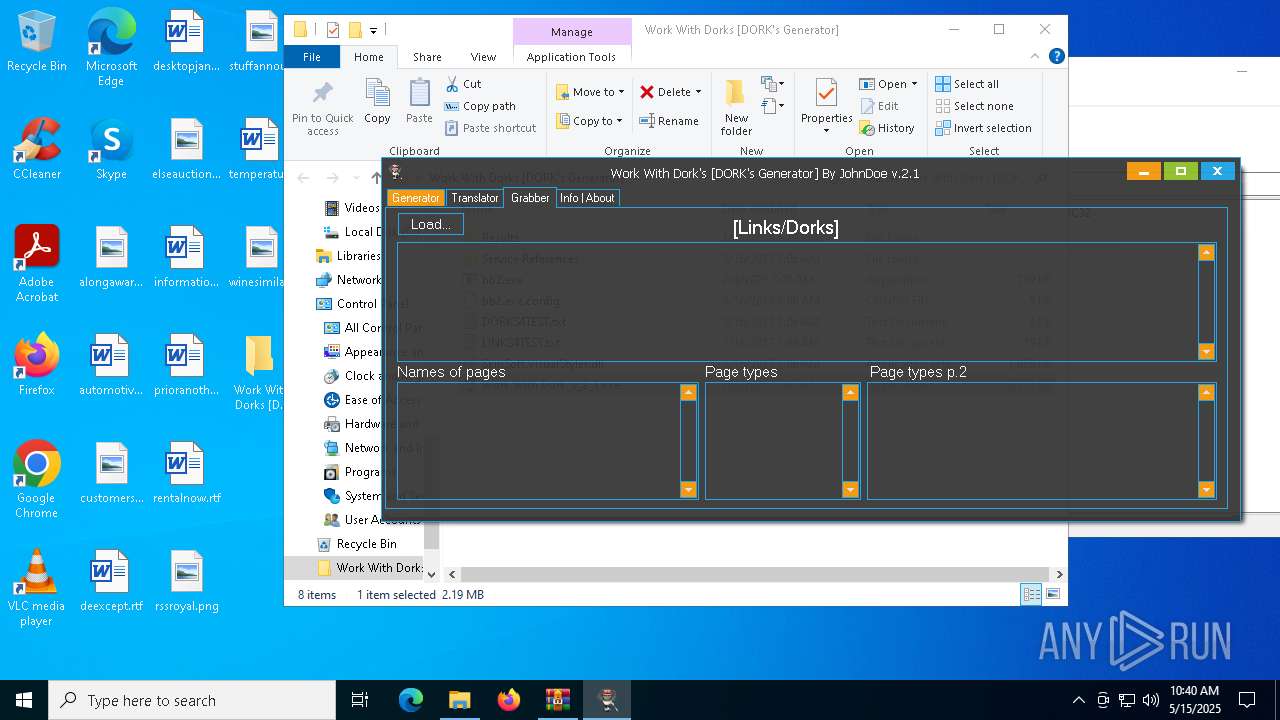Click up arrow of Names of pages scrollbar
Viewport: 1280px width, 720px height.
[x=688, y=393]
